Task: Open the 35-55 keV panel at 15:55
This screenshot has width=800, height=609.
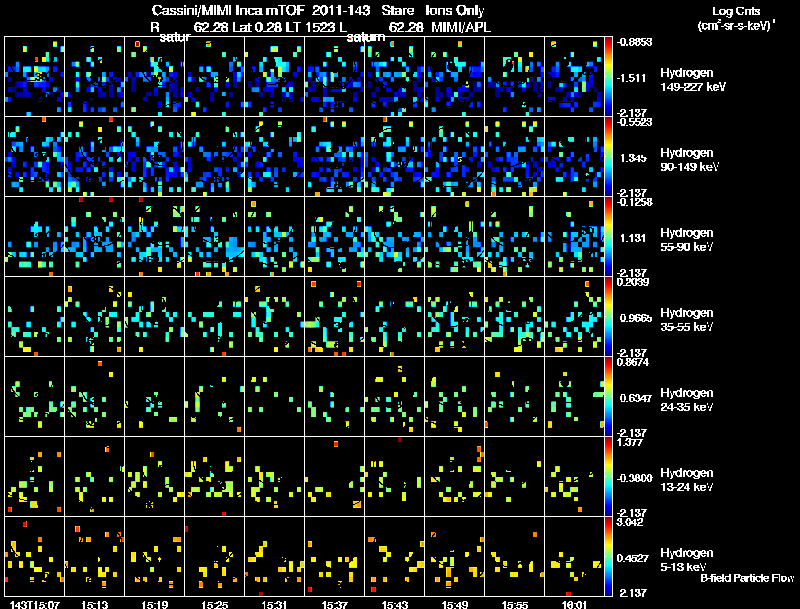Action: [x=515, y=317]
